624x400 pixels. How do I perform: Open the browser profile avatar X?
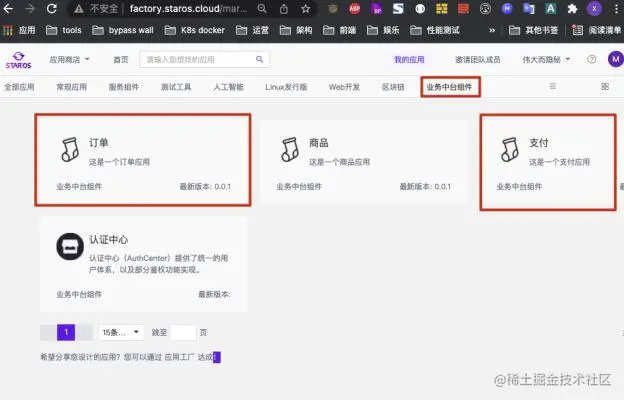click(x=594, y=8)
